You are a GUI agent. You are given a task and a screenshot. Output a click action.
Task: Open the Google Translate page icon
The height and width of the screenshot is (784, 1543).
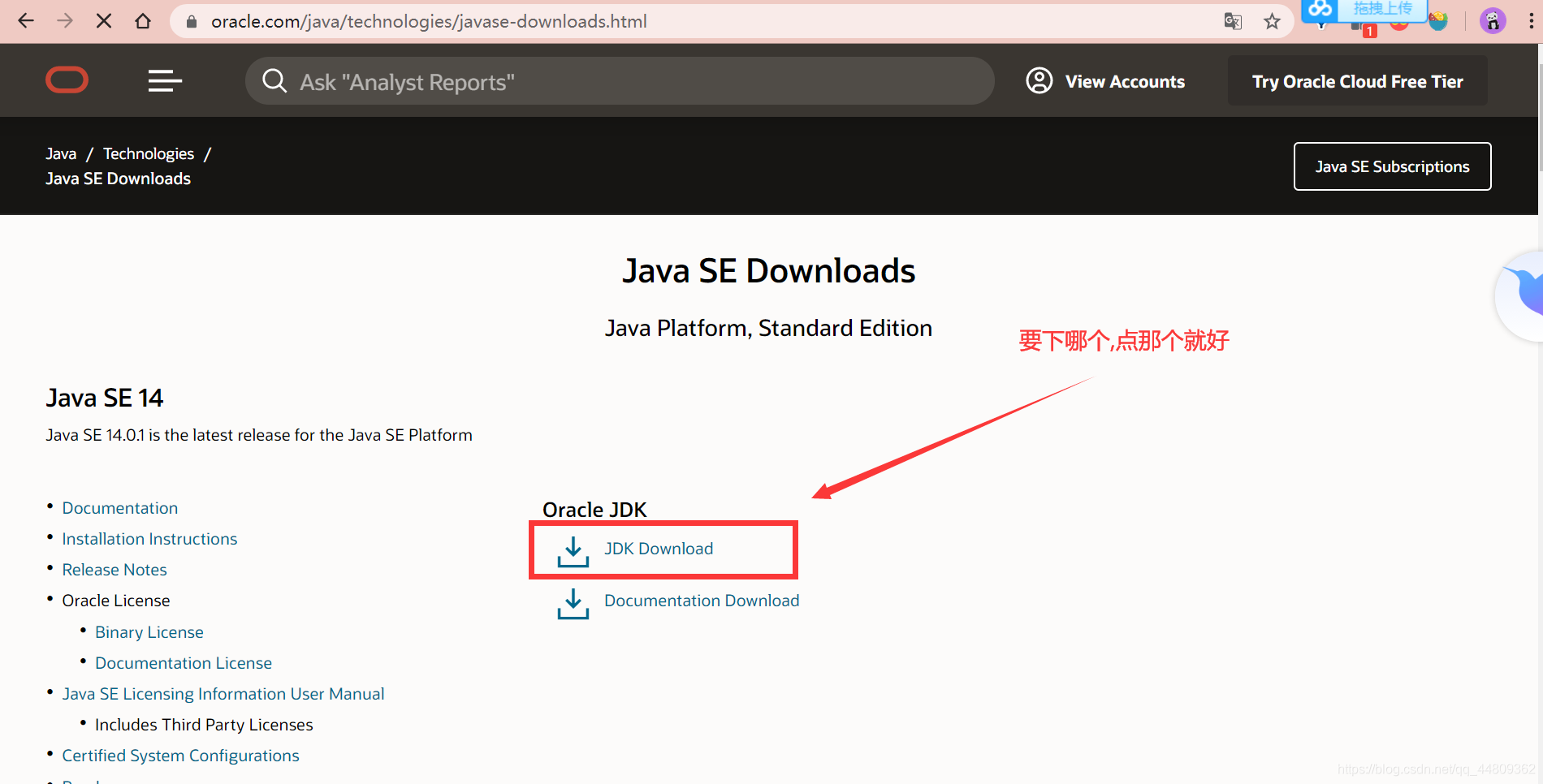[x=1233, y=22]
